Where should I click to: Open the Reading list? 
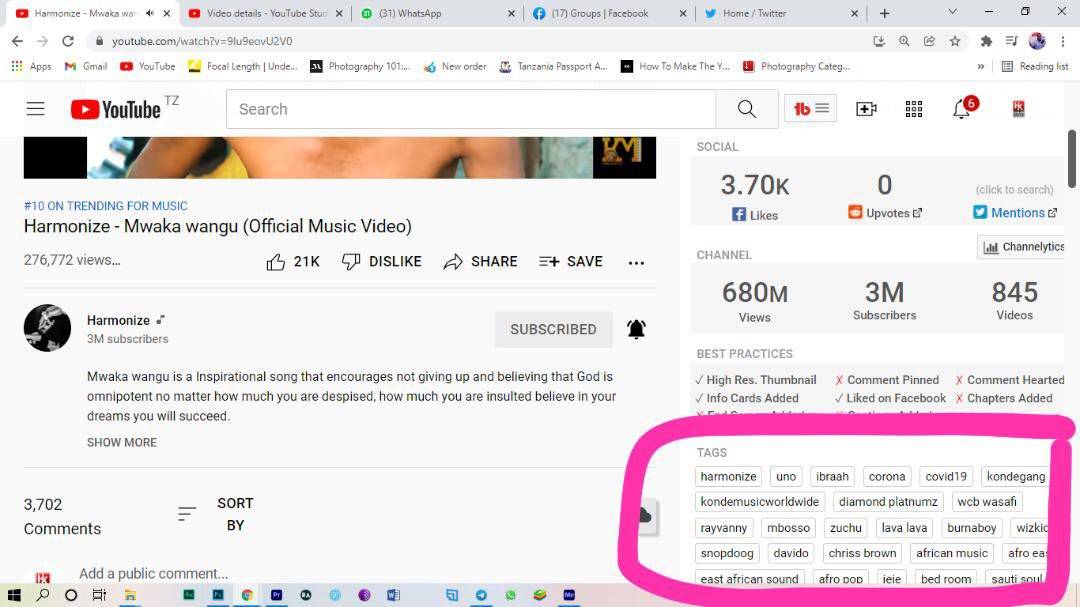click(x=1035, y=66)
